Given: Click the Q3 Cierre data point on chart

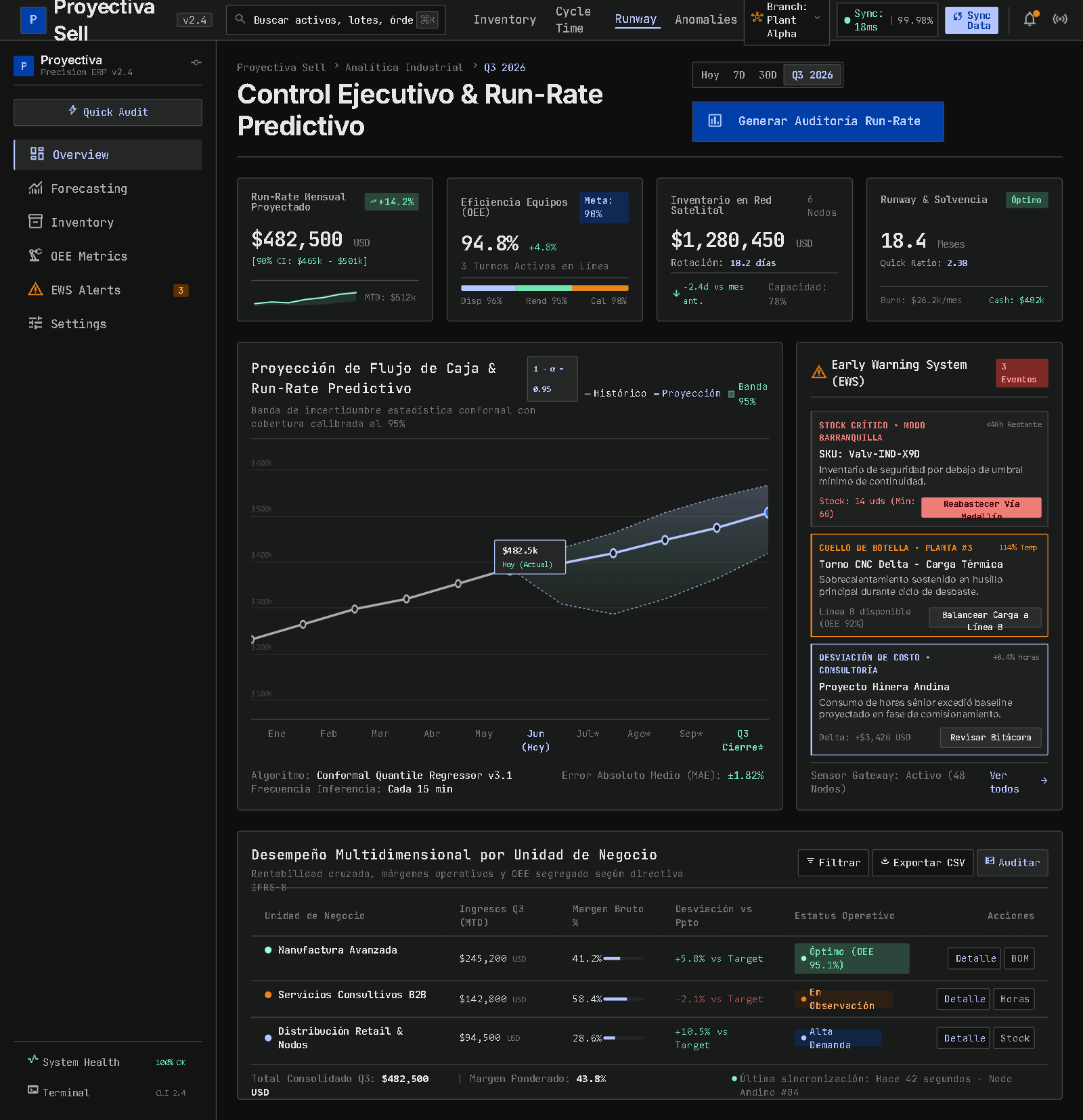Looking at the screenshot, I should (x=767, y=512).
